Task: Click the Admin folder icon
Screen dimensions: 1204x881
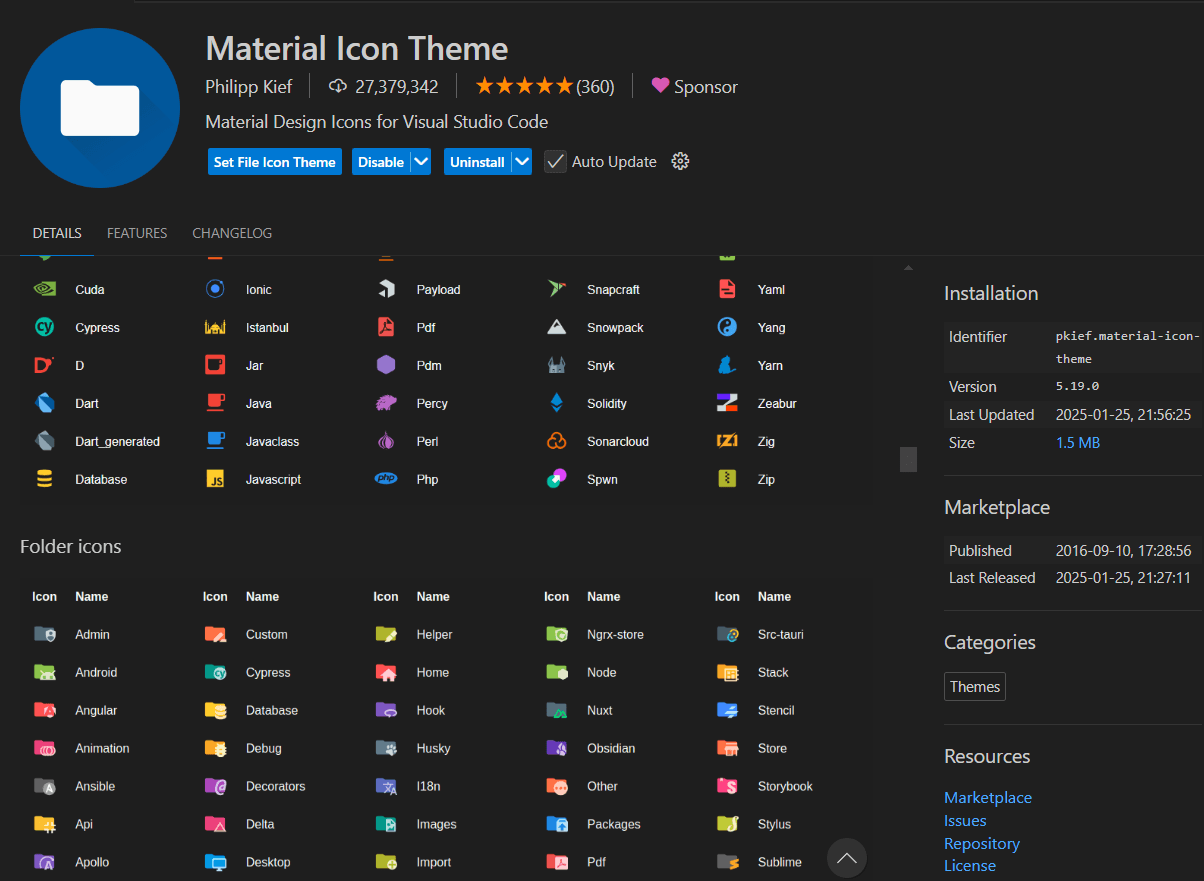Action: pyautogui.click(x=44, y=634)
